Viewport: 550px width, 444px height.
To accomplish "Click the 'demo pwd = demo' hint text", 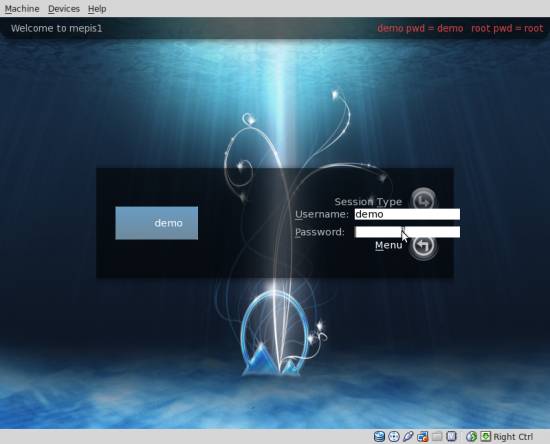I will click(420, 28).
